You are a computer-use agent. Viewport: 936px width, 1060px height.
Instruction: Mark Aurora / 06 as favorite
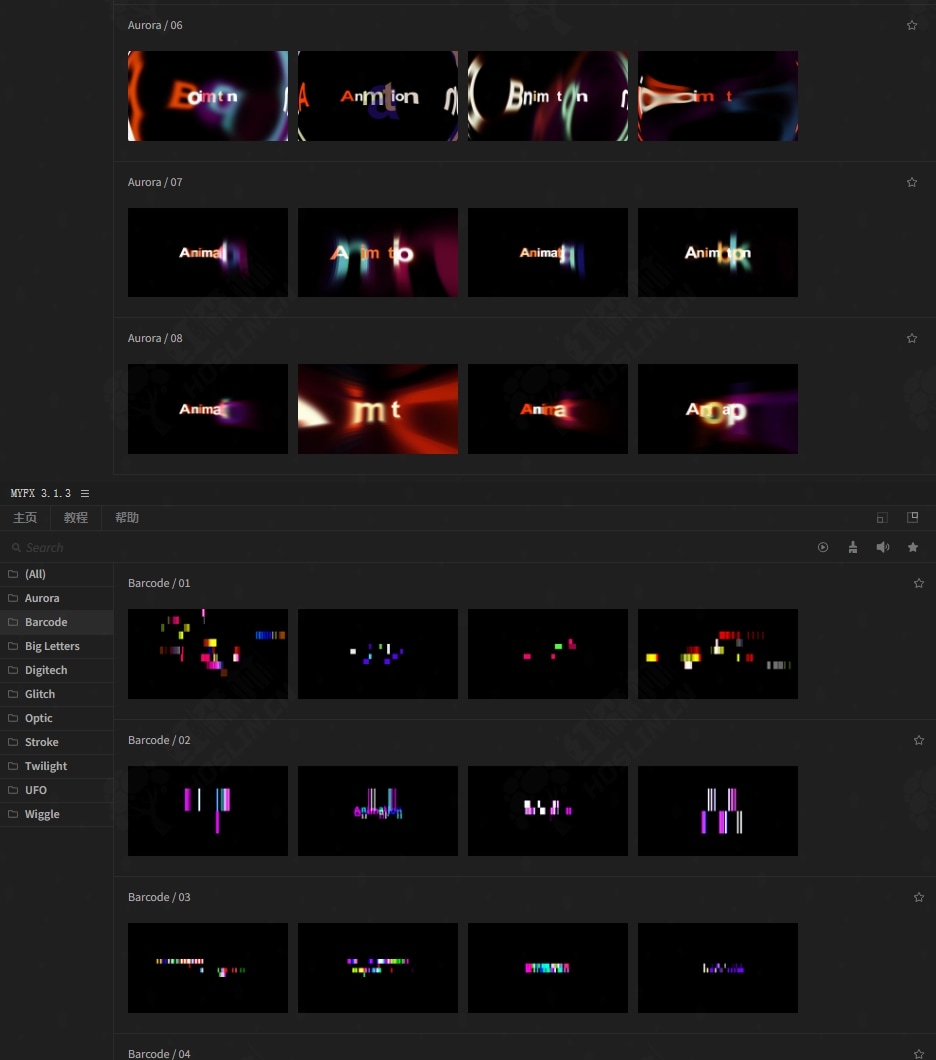coord(912,25)
